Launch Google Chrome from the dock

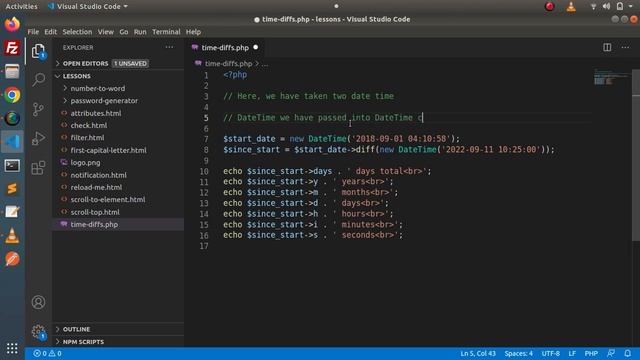pyautogui.click(x=12, y=95)
